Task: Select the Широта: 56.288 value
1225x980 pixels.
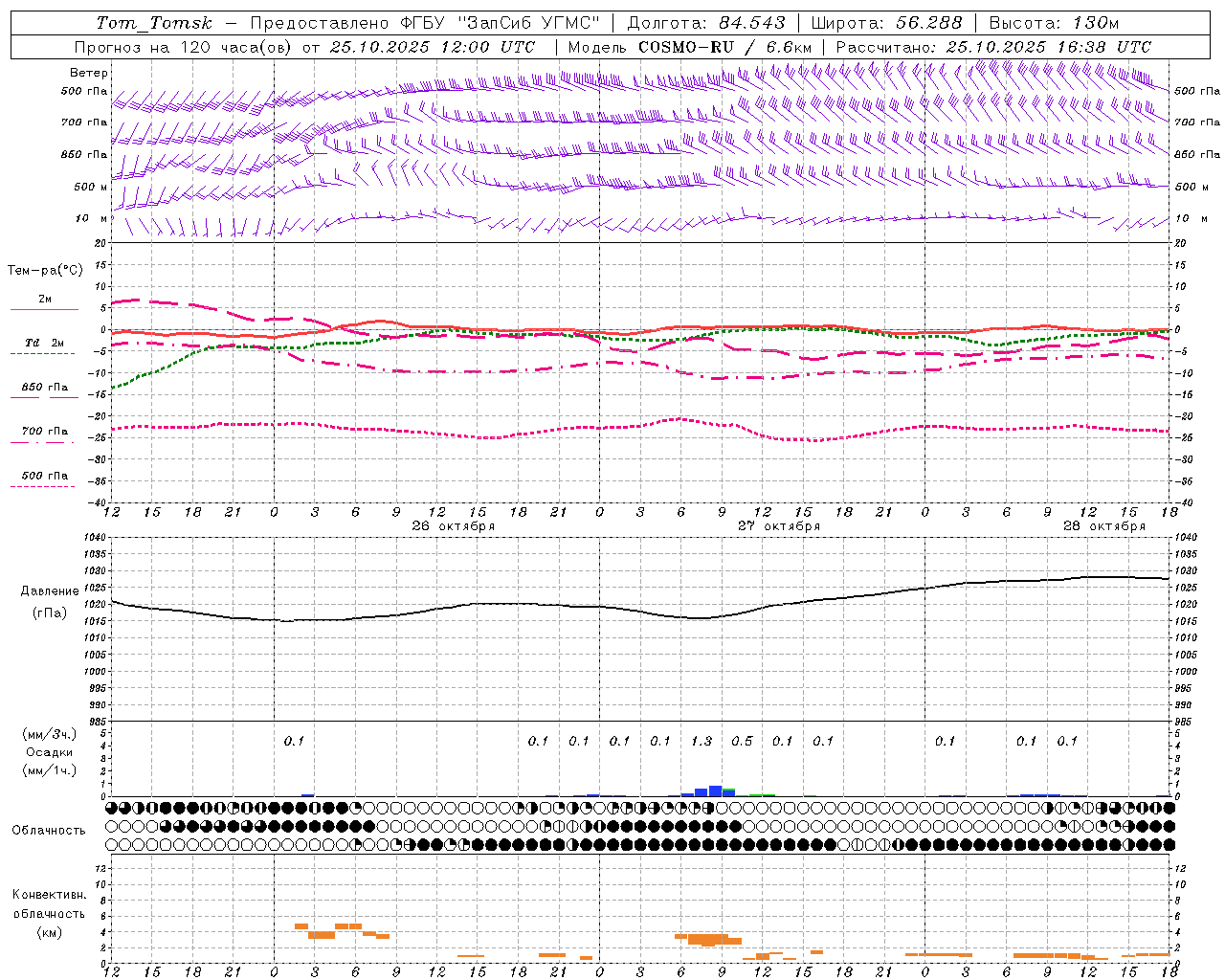Action: click(x=886, y=23)
